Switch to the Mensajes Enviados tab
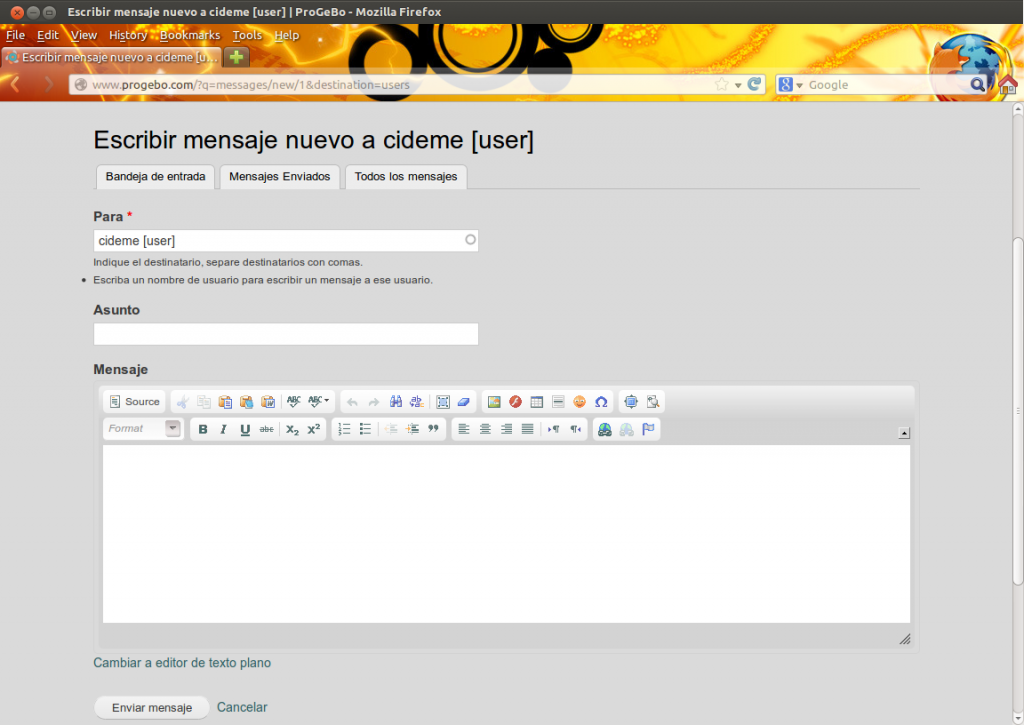The height and width of the screenshot is (725, 1024). pos(280,177)
